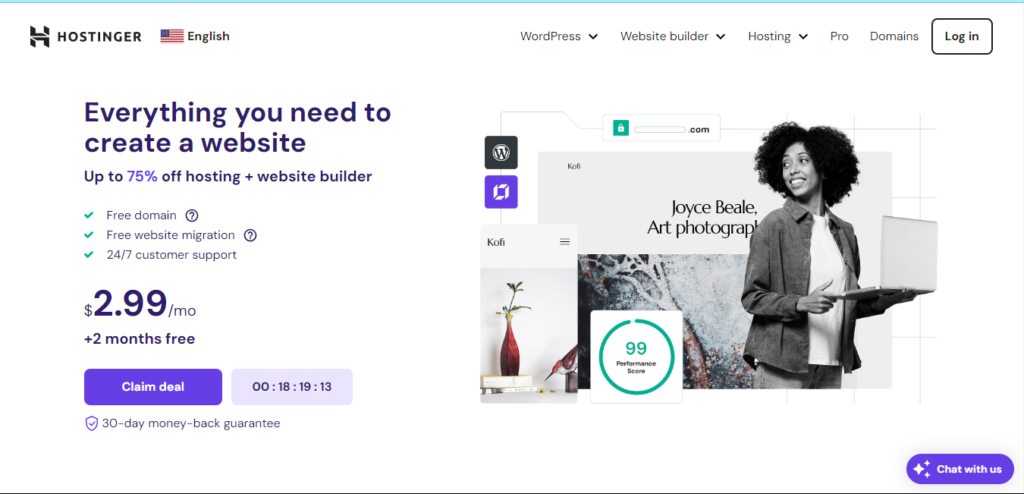Click the 75% discount text
Image resolution: width=1024 pixels, height=494 pixels.
[x=142, y=176]
